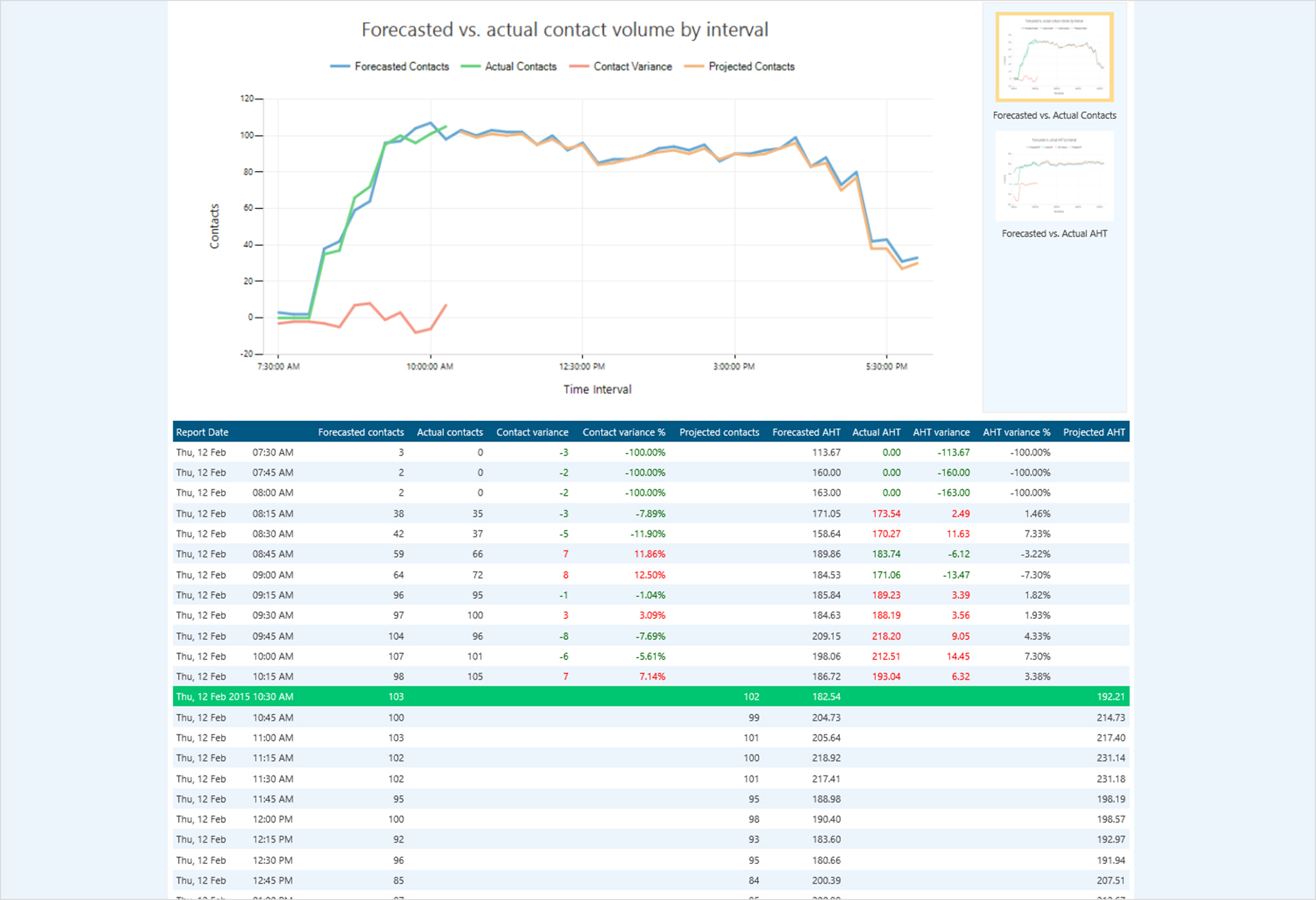Image resolution: width=1316 pixels, height=900 pixels.
Task: Select the Forecasted vs. Actual Contacts thumbnail
Action: (x=1054, y=57)
